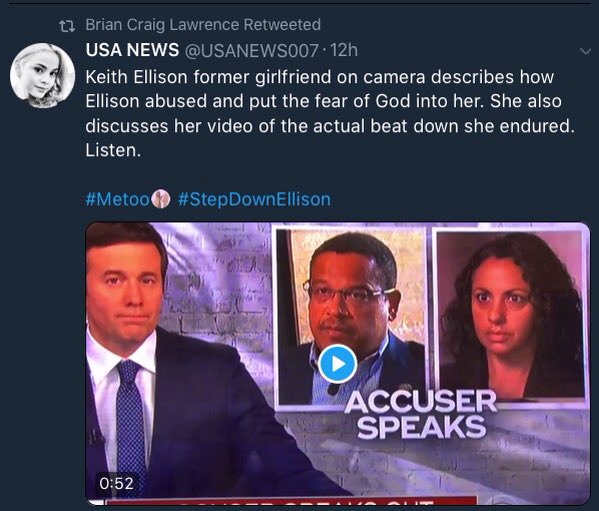Open the tweet options chevron
Image resolution: width=599 pixels, height=511 pixels.
click(x=585, y=51)
